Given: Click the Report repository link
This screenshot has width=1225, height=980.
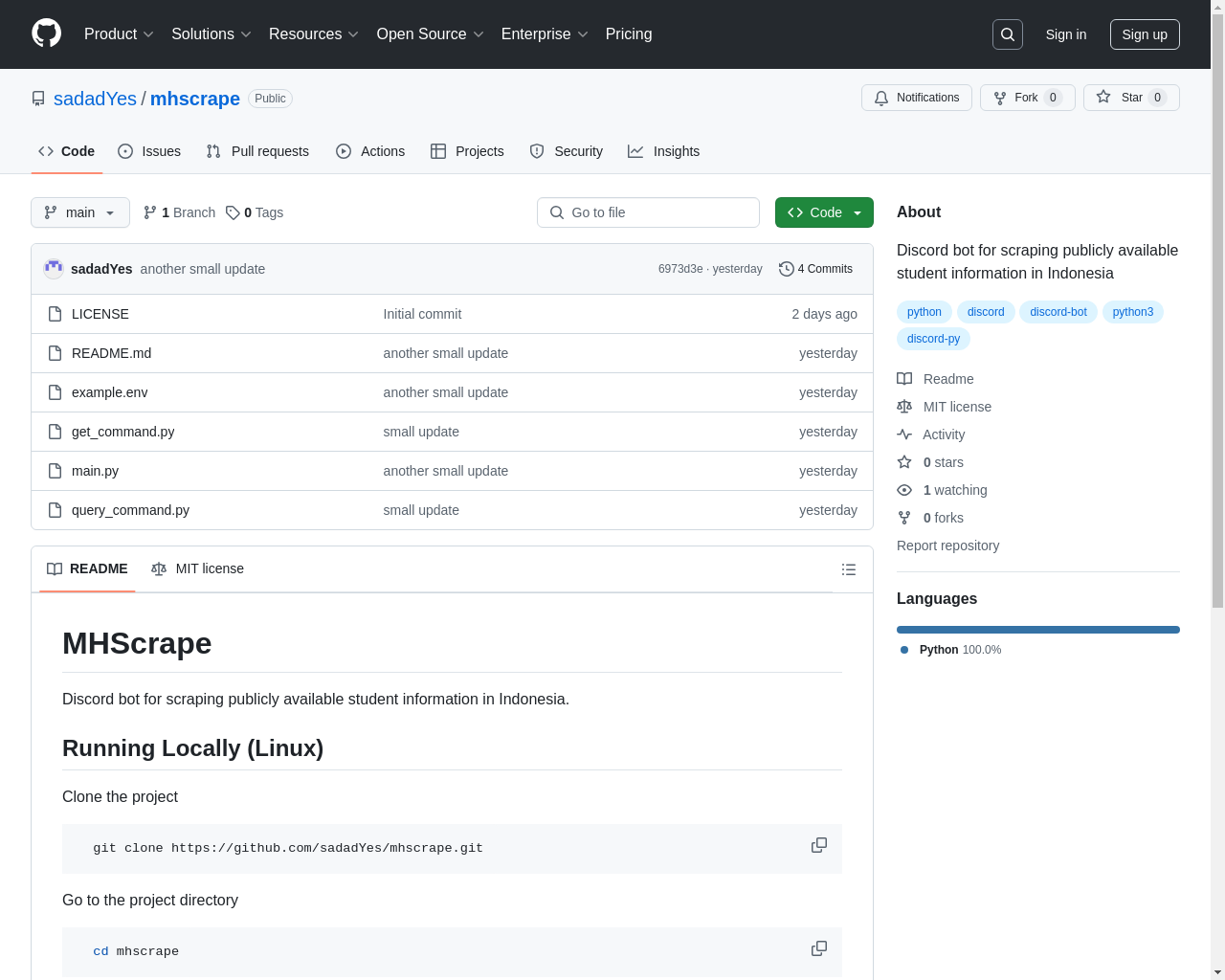Looking at the screenshot, I should [x=947, y=546].
